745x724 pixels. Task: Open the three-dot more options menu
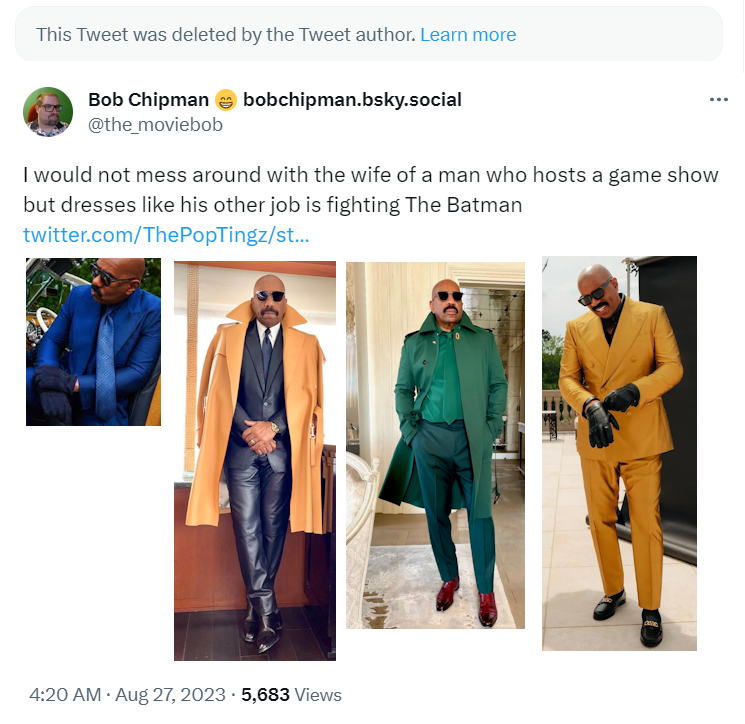(x=718, y=100)
